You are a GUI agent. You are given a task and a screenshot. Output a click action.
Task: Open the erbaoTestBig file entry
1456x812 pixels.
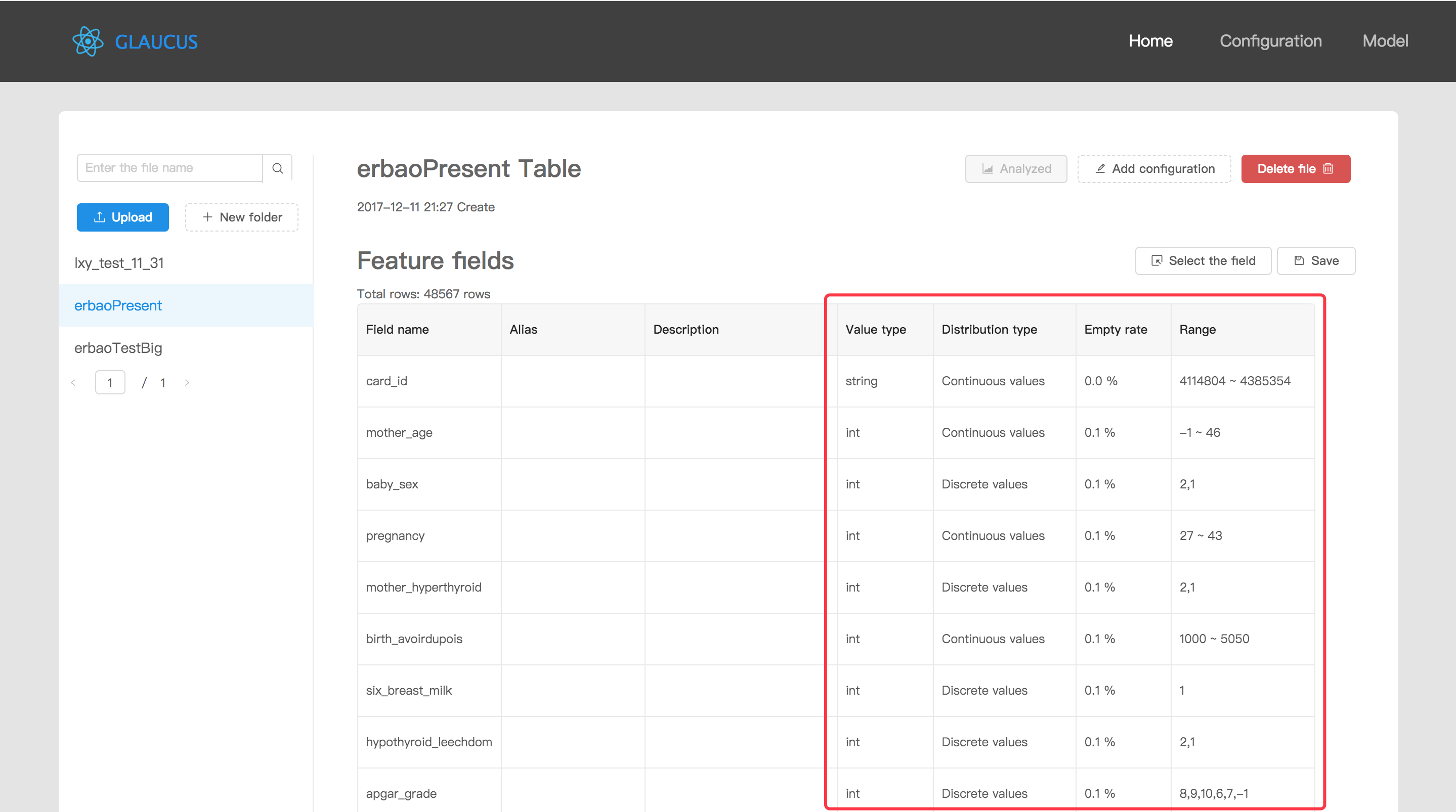click(x=118, y=347)
